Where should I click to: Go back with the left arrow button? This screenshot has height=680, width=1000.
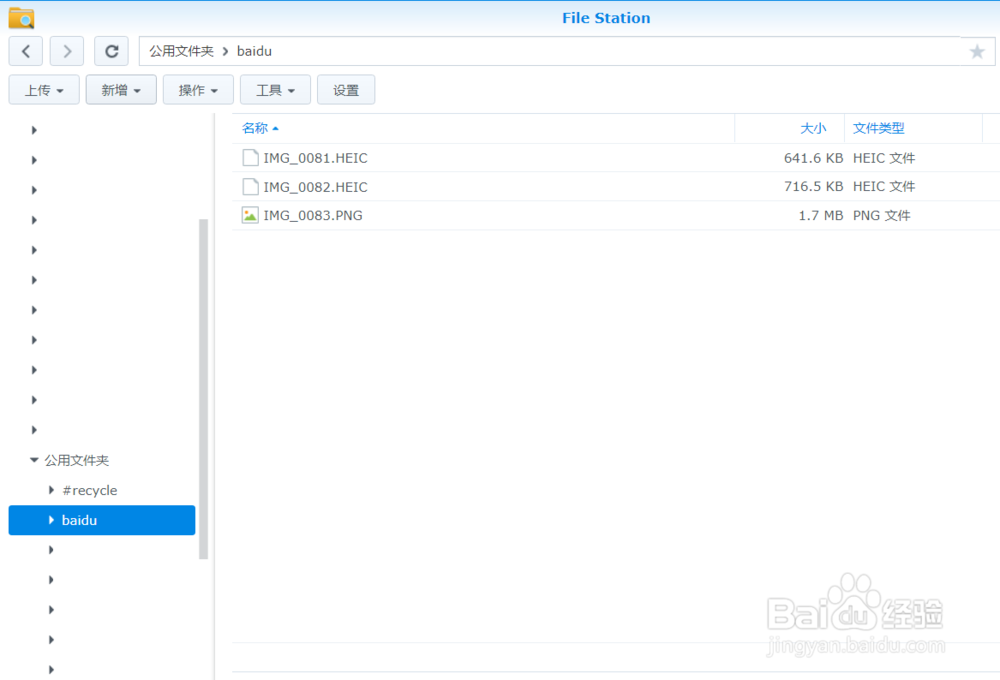pos(26,51)
